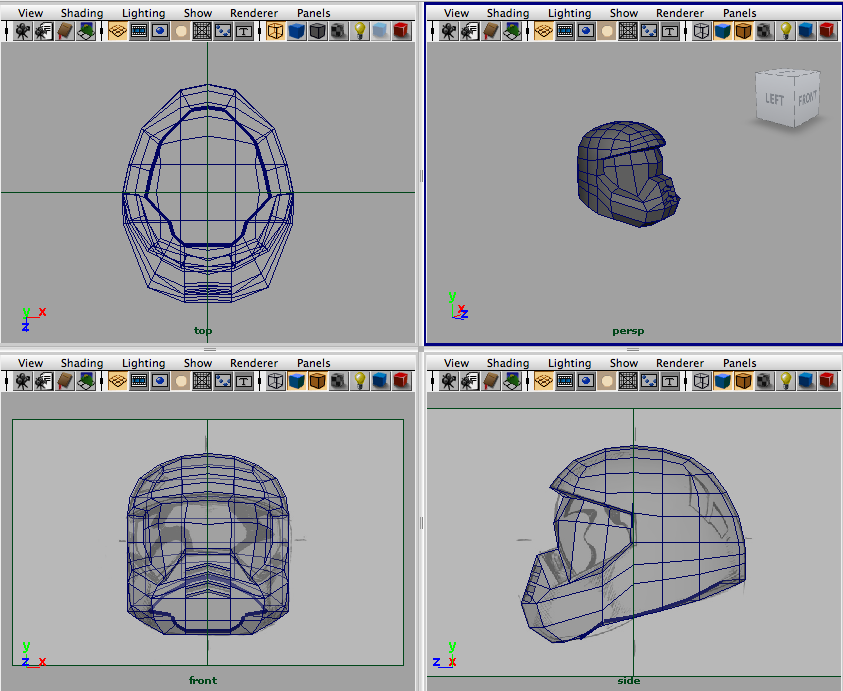Click Camera Attributes icon in persp panel
The height and width of the screenshot is (691, 843).
tap(469, 31)
